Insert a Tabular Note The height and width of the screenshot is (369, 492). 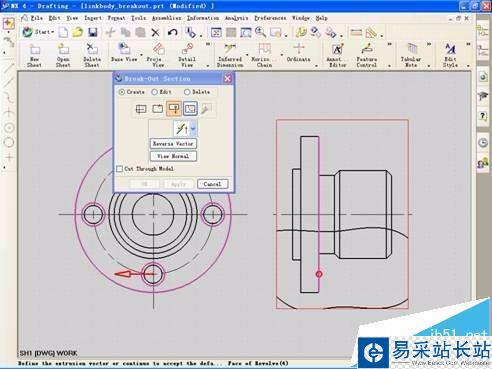pyautogui.click(x=411, y=55)
